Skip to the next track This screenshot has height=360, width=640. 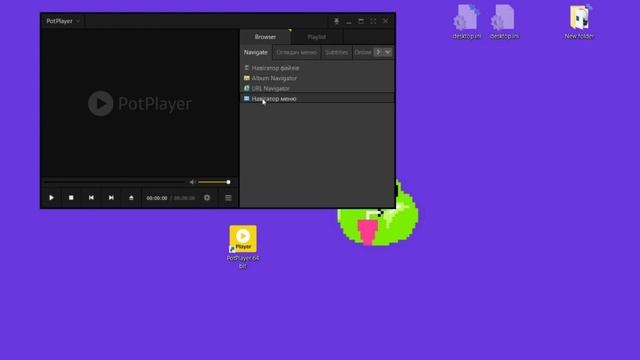[x=111, y=198]
